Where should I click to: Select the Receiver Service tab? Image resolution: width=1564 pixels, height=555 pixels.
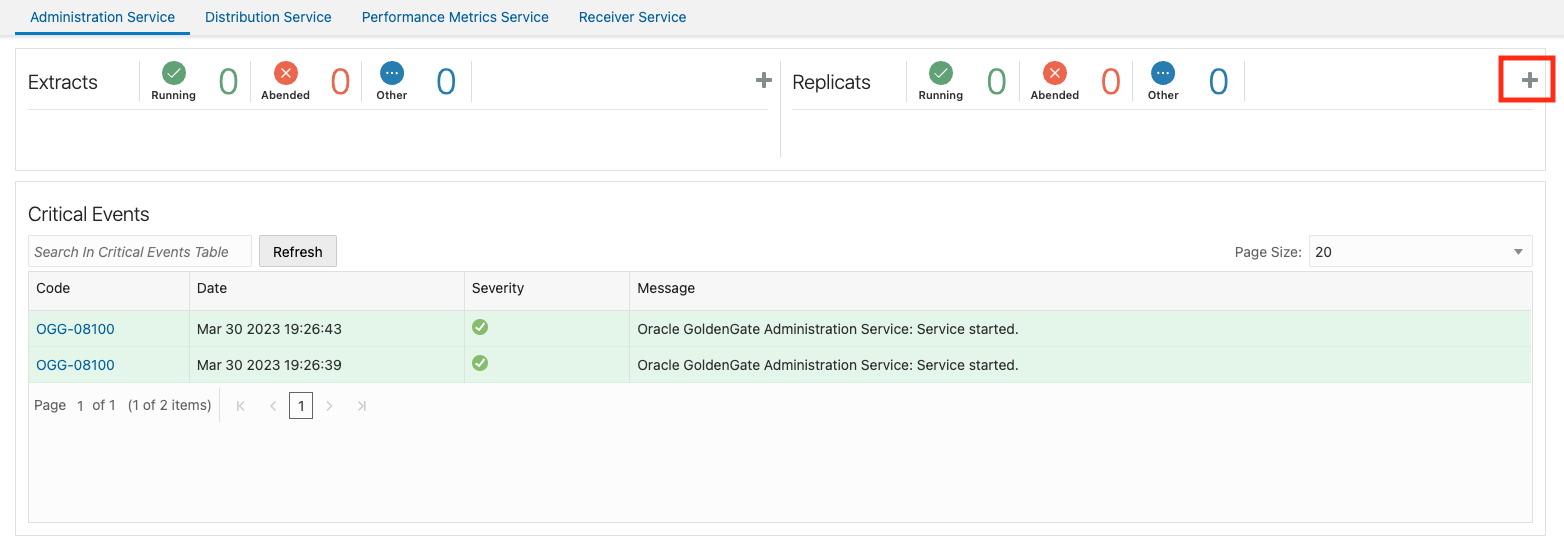click(x=632, y=17)
